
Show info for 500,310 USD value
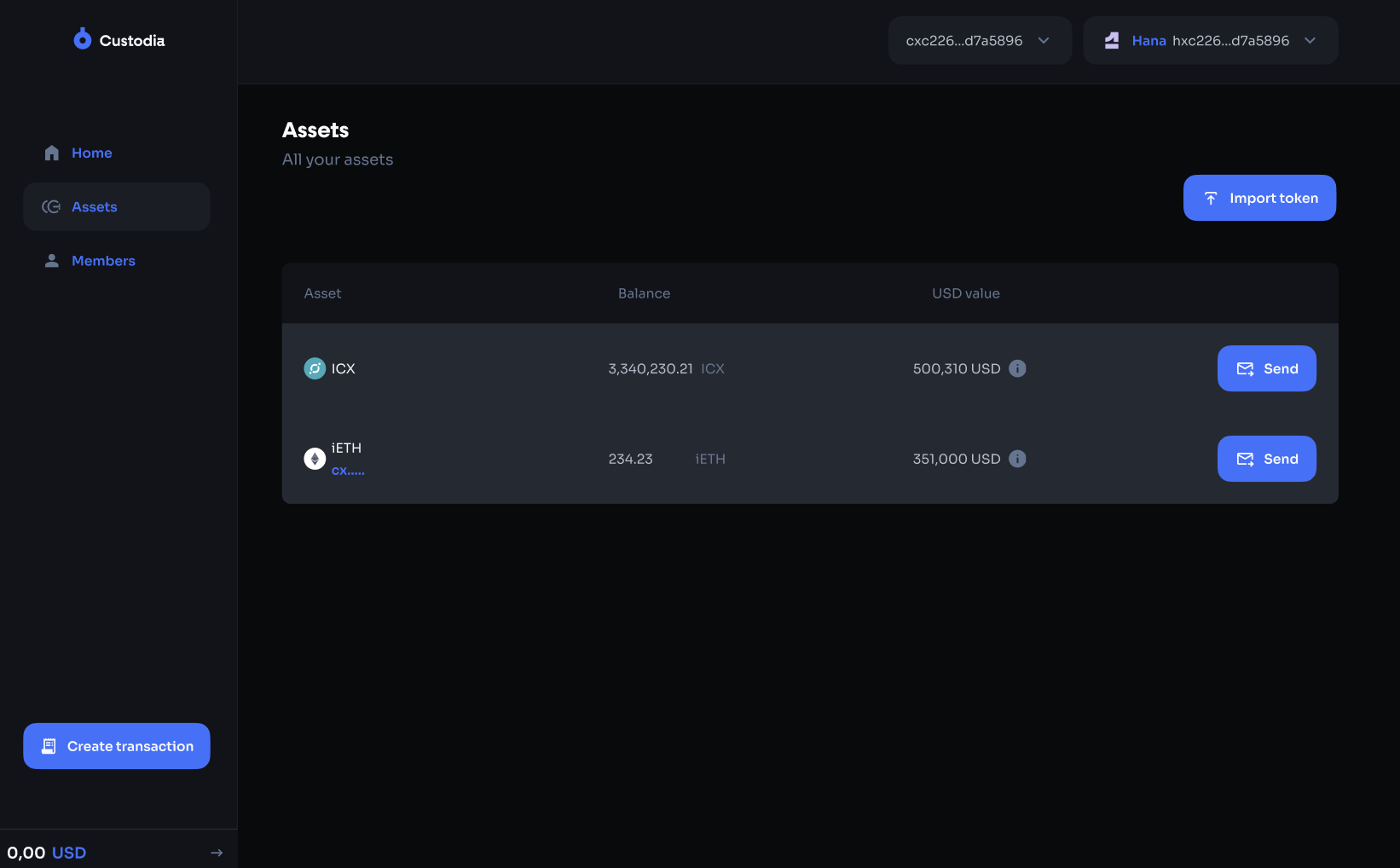1017,368
